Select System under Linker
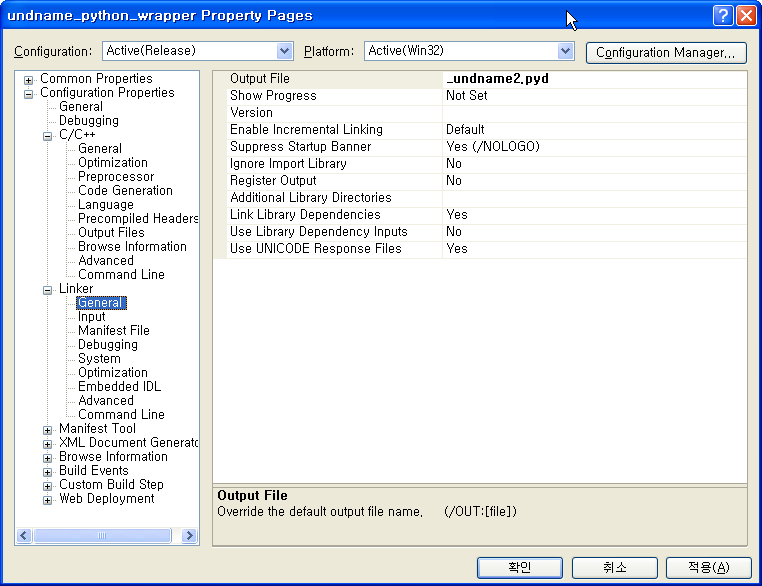Image resolution: width=762 pixels, height=586 pixels. click(99, 359)
